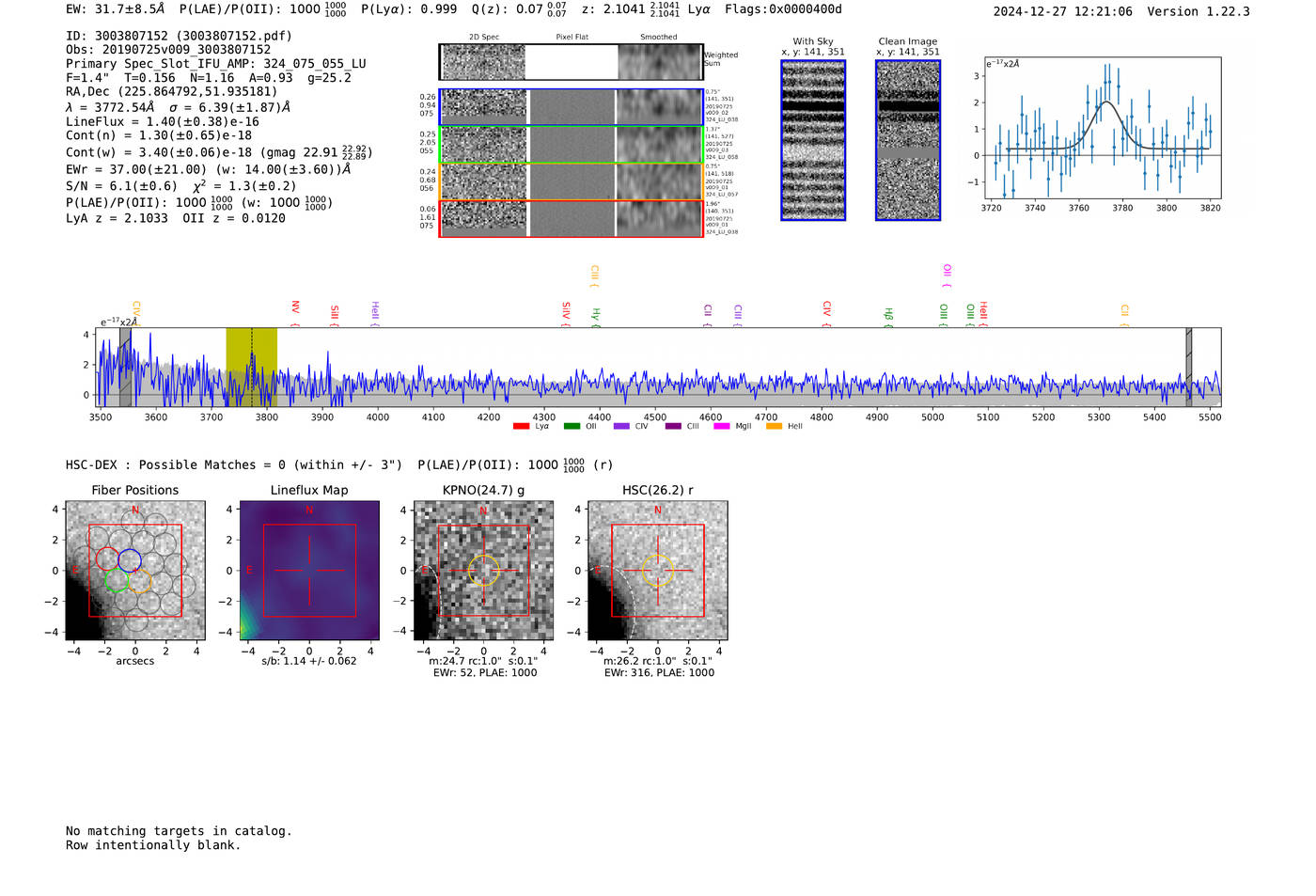Select the HeII orange legend swatch
The width and height of the screenshot is (1316, 896).
point(775,427)
